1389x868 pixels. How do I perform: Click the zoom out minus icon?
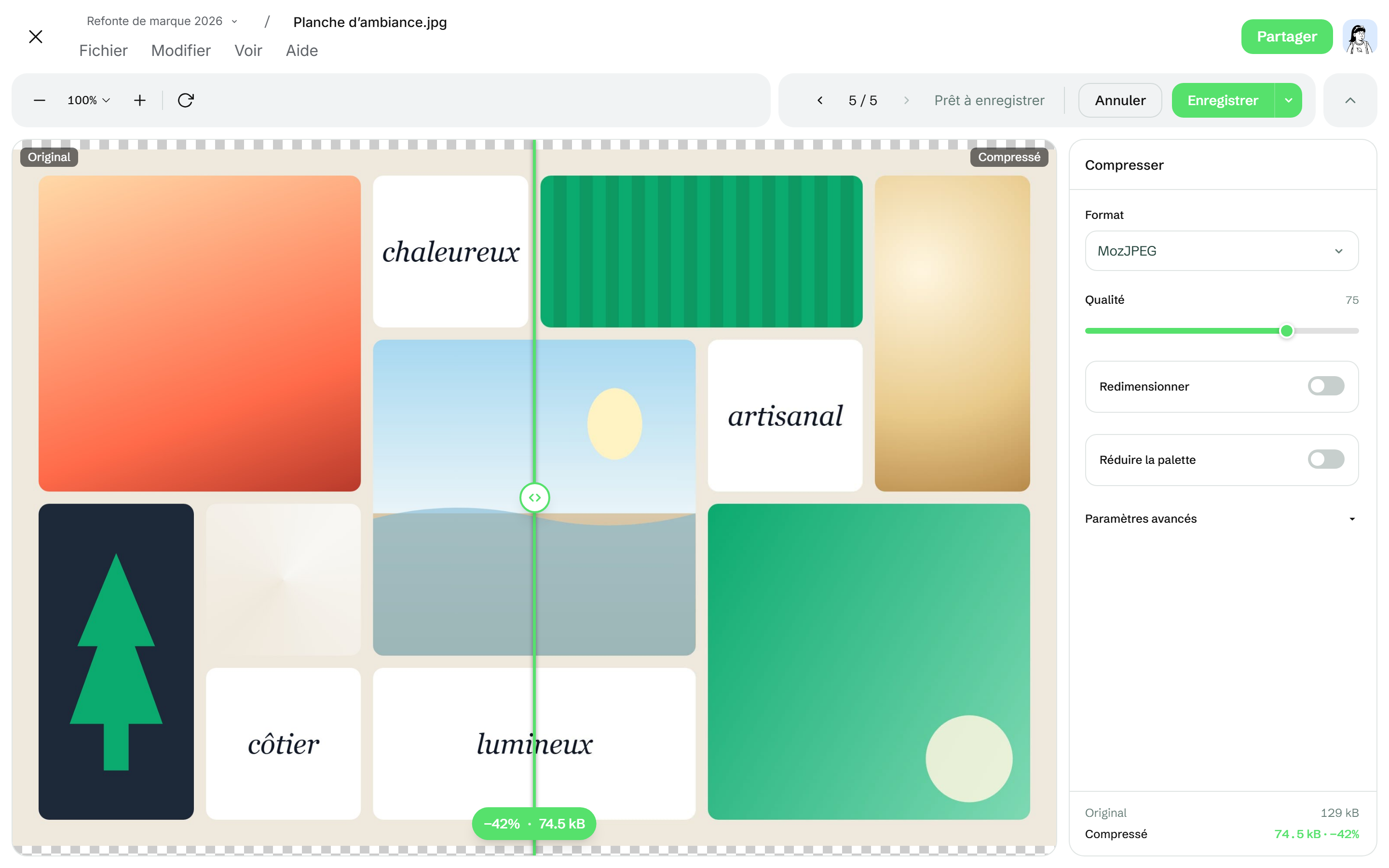pos(40,100)
